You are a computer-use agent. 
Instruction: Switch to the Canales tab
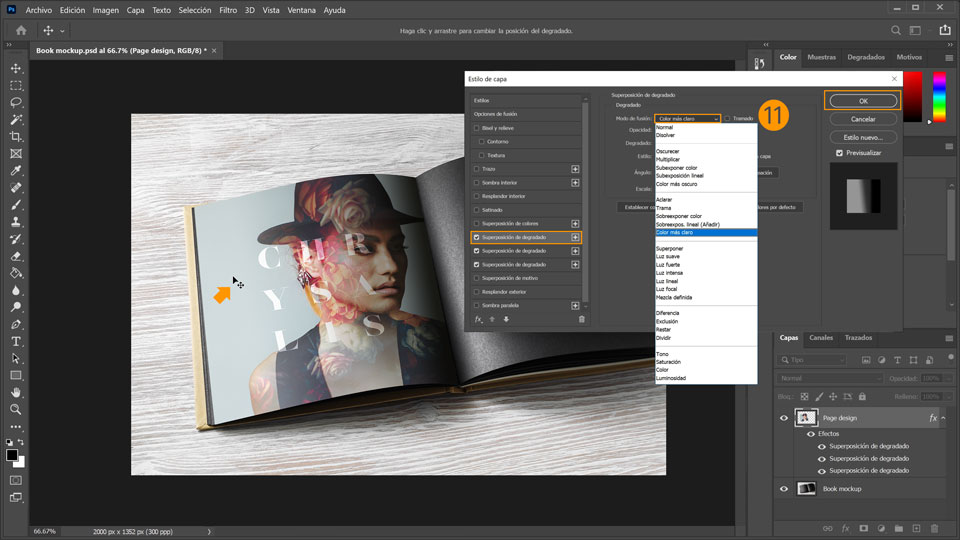point(821,337)
